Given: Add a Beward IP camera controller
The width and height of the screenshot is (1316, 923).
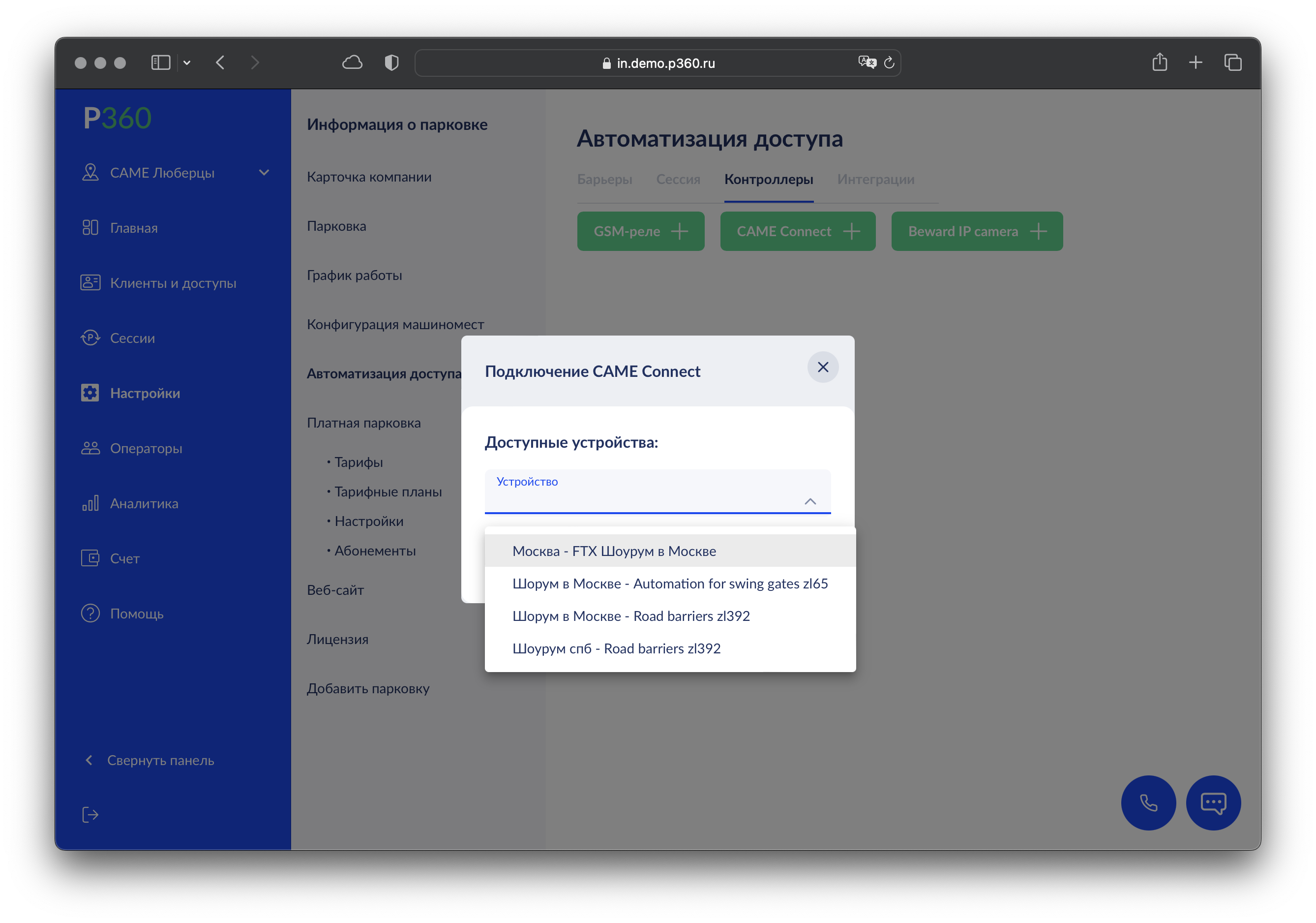Looking at the screenshot, I should click(977, 232).
